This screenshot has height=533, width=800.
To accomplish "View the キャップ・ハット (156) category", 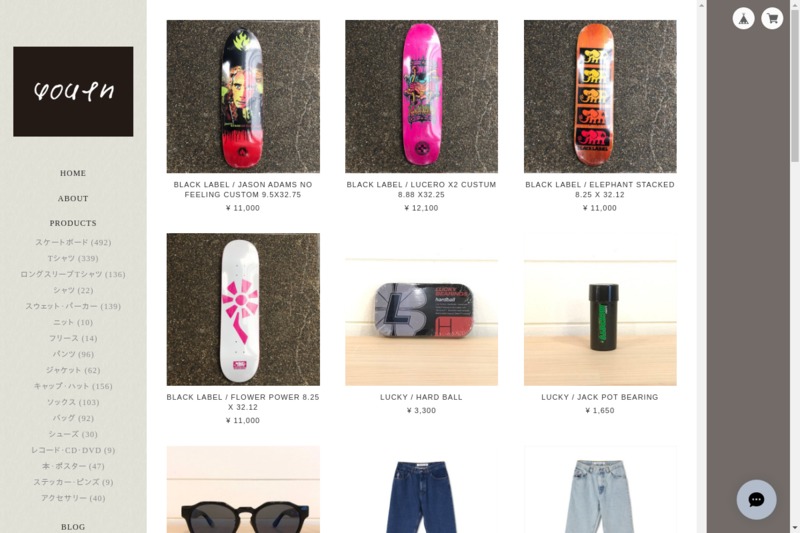I will pyautogui.click(x=73, y=386).
